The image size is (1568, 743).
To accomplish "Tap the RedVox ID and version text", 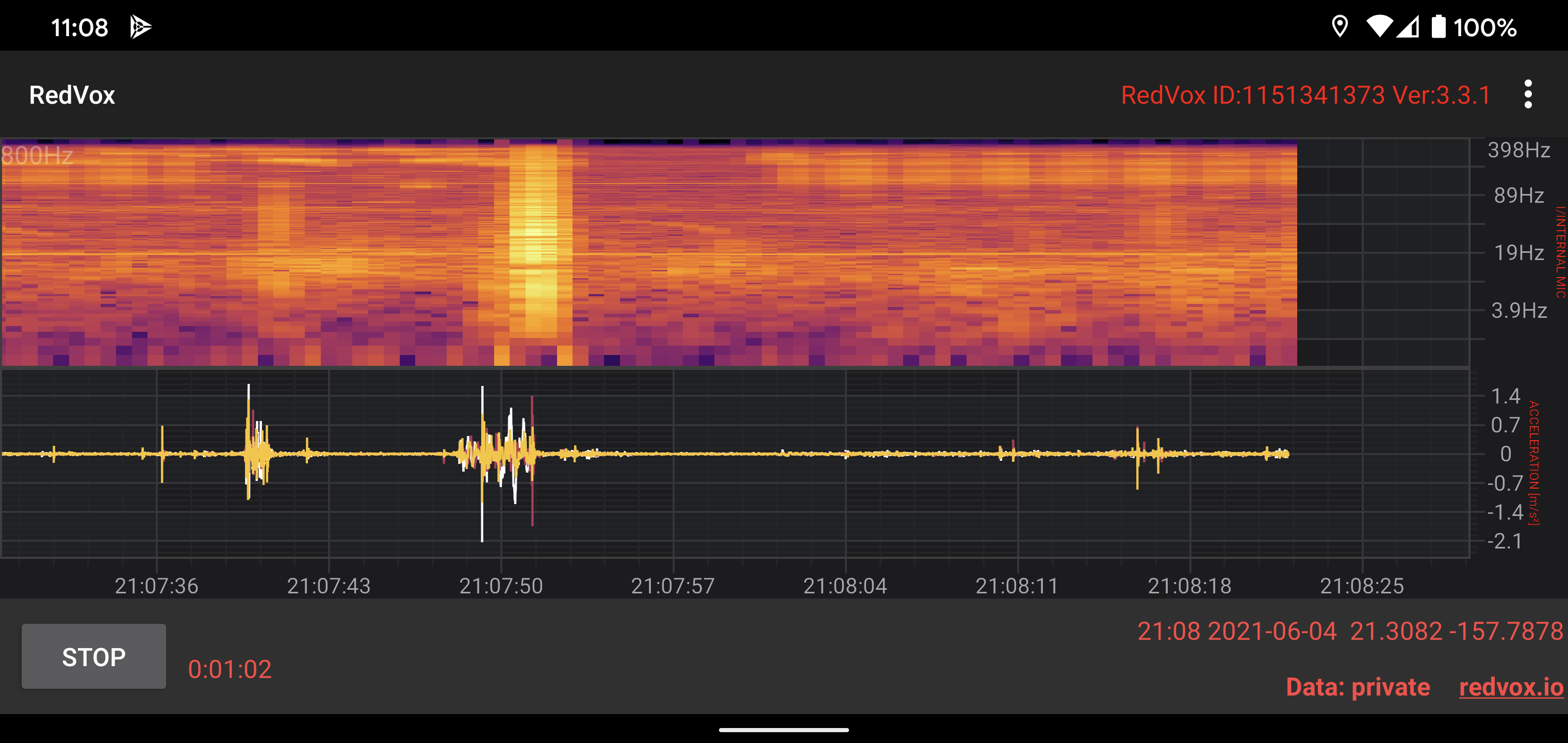I will 1305,95.
